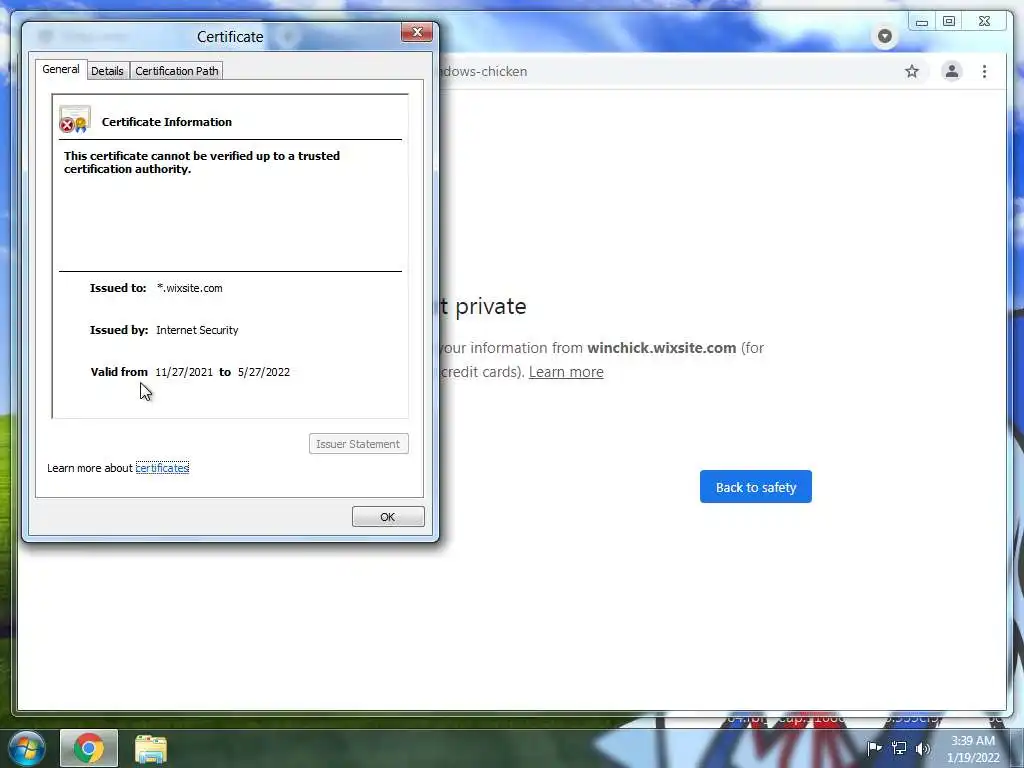1024x768 pixels.
Task: Open the clock showing 3:39 AM
Action: [973, 749]
